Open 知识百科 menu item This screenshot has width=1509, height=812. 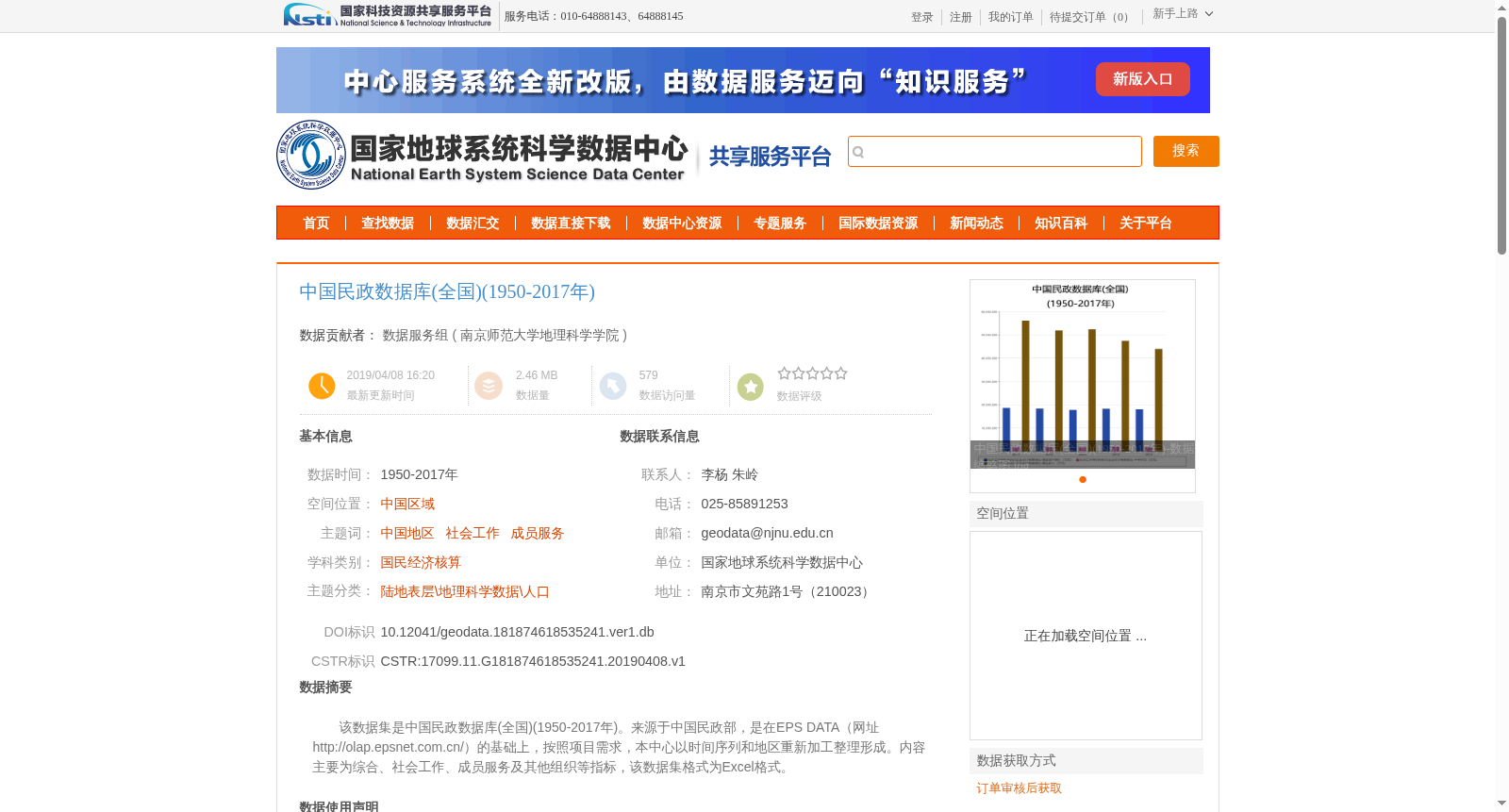pos(1061,224)
